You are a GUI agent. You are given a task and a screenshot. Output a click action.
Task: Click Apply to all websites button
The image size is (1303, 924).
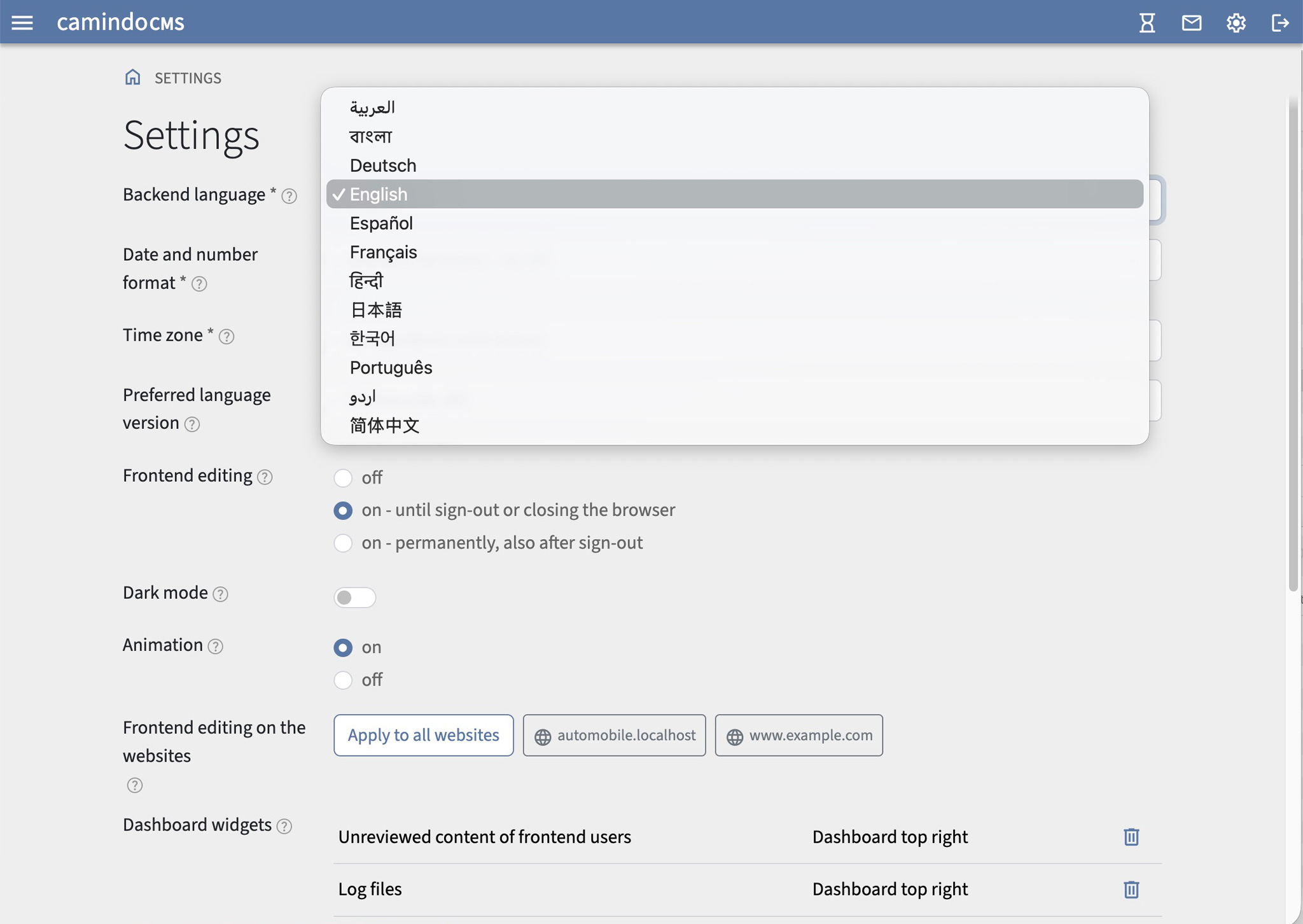pos(424,735)
